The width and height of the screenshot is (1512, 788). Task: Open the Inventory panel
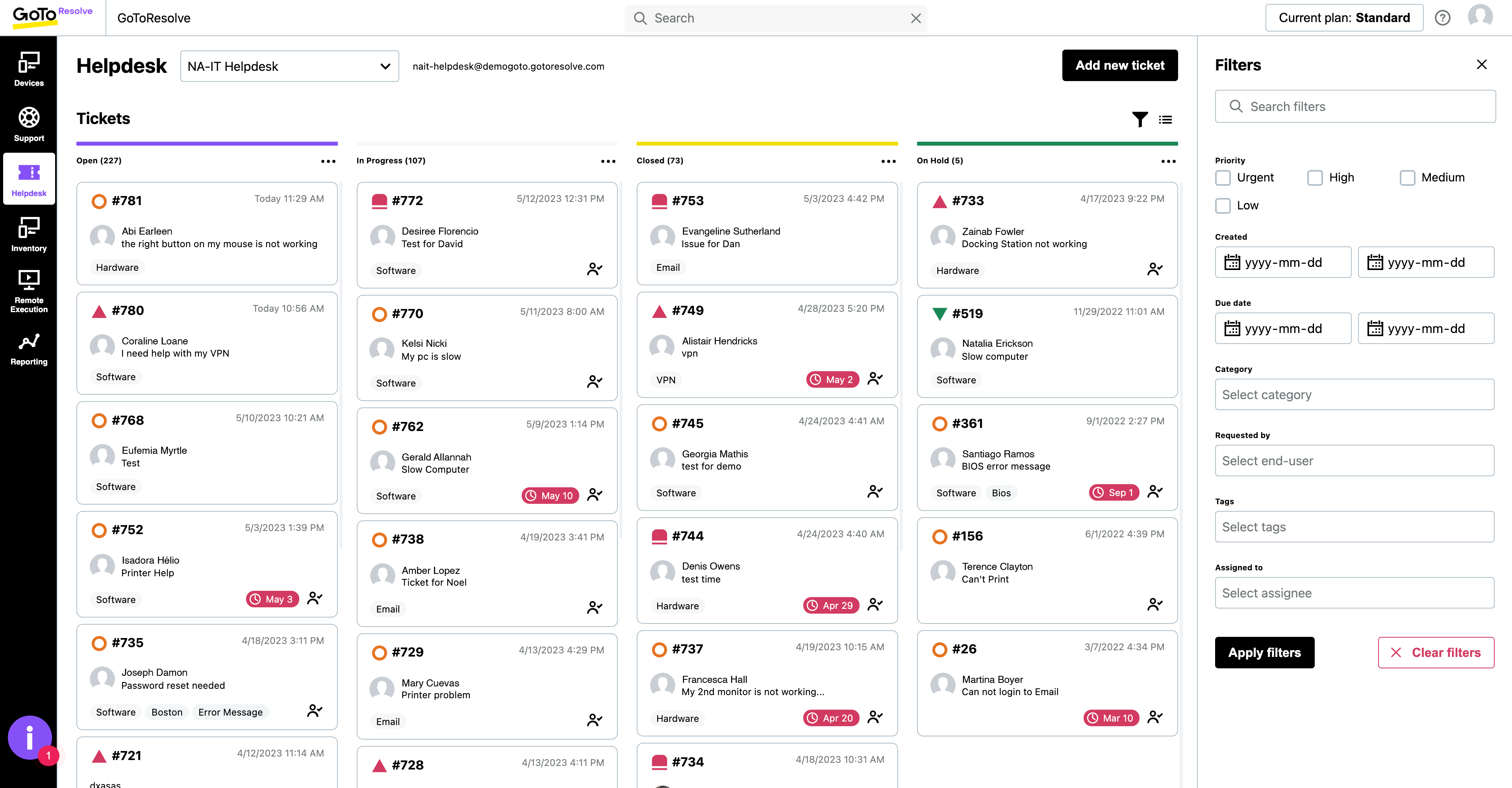[x=29, y=234]
